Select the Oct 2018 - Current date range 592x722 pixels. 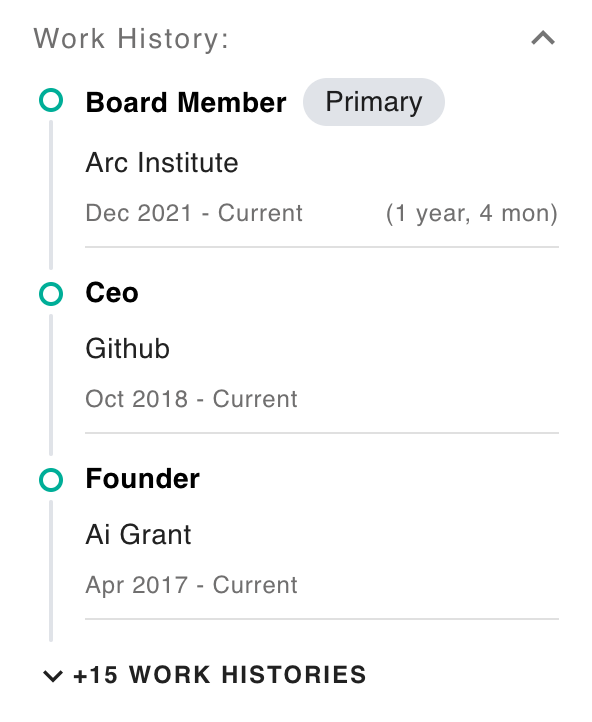pos(191,399)
